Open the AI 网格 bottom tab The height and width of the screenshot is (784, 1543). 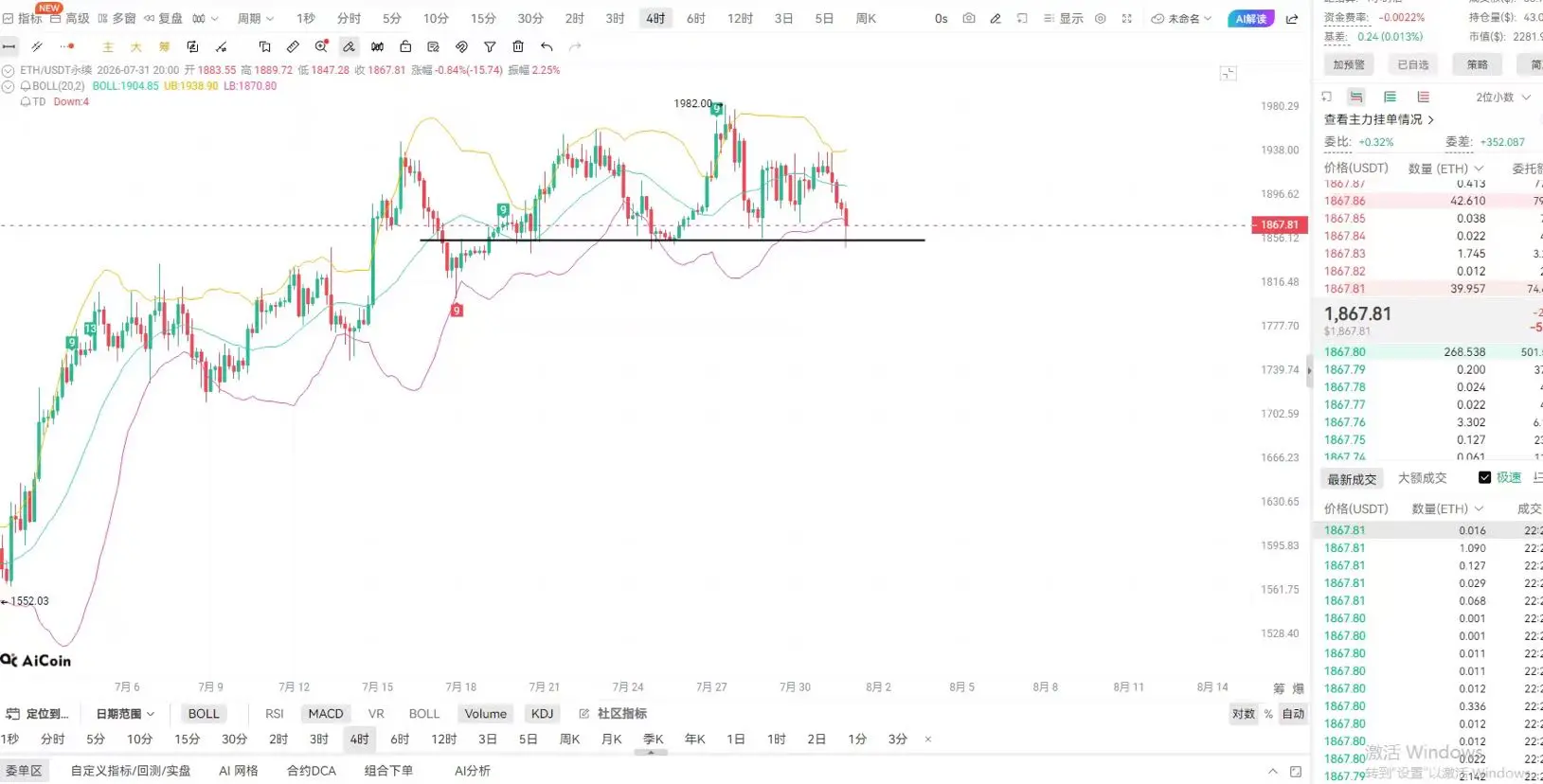(x=239, y=771)
